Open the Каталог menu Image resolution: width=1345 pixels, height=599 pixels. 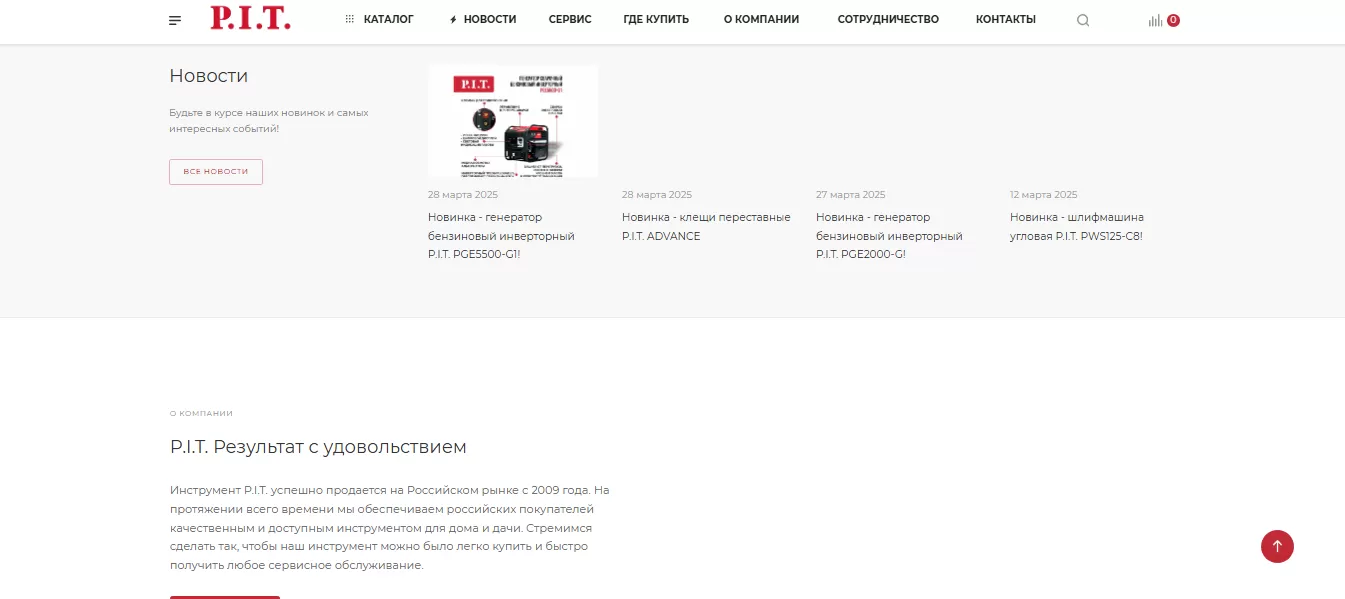tap(388, 19)
